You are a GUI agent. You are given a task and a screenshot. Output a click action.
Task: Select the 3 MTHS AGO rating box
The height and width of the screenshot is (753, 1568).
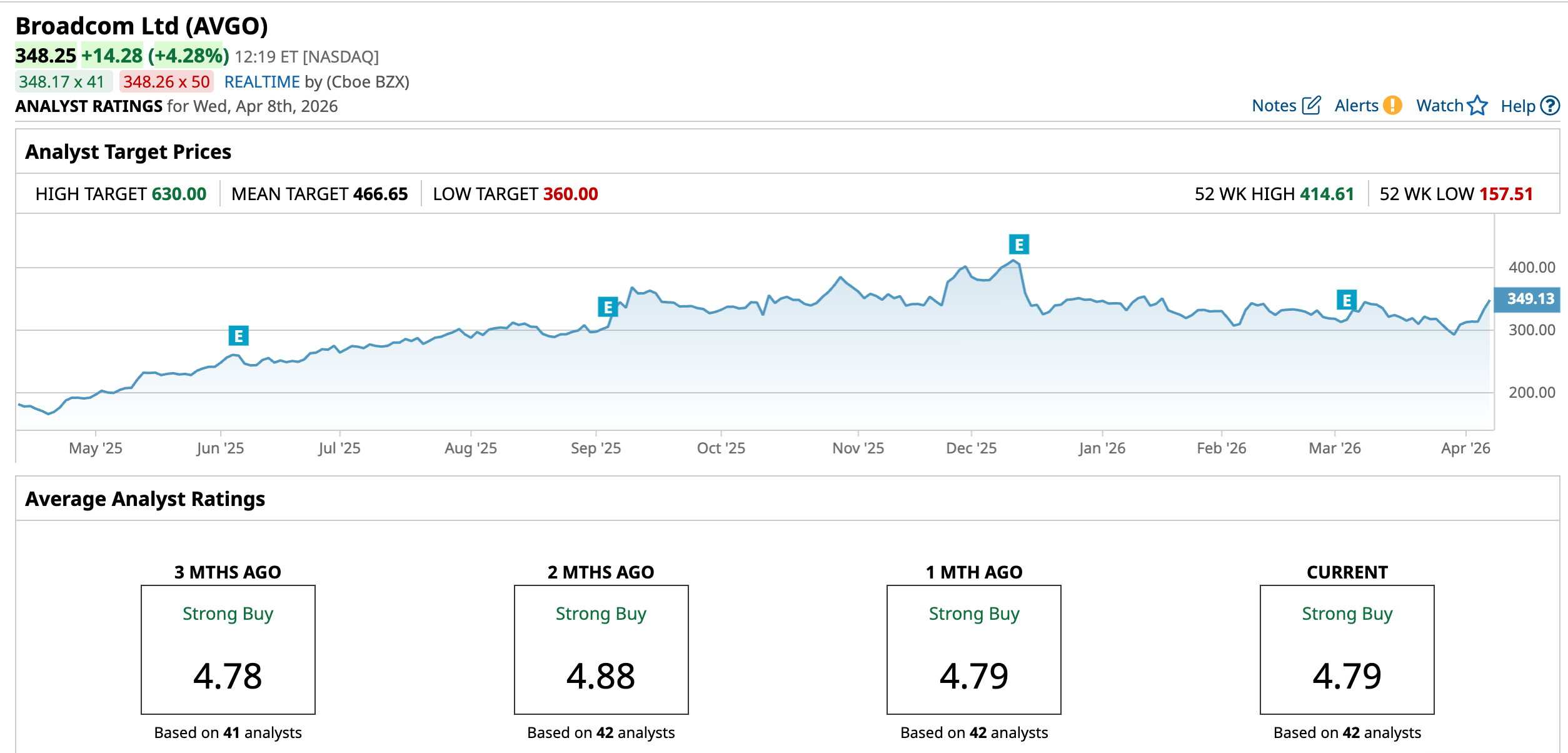(228, 649)
